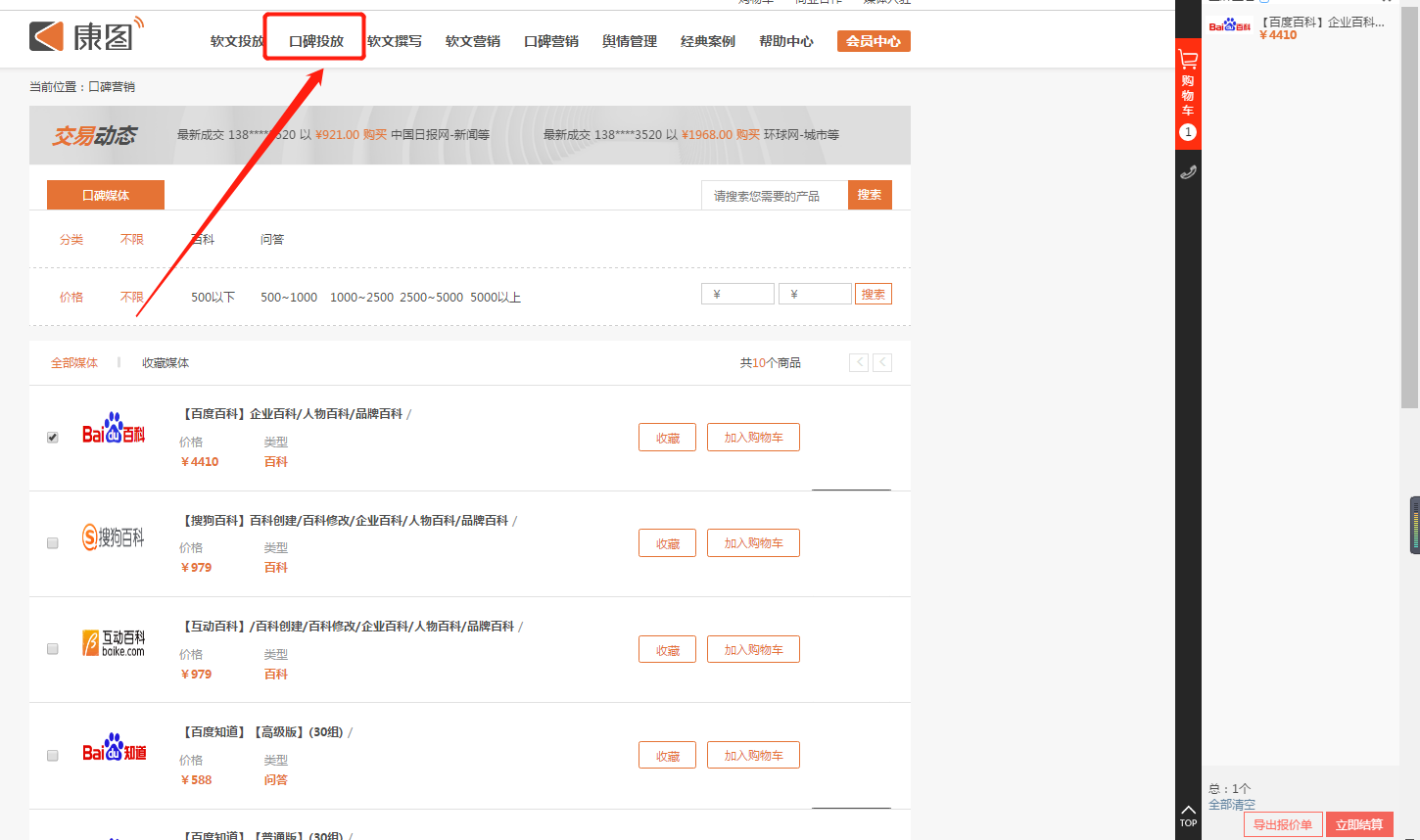Open 经典案例 in the top navigation

pyautogui.click(x=708, y=41)
